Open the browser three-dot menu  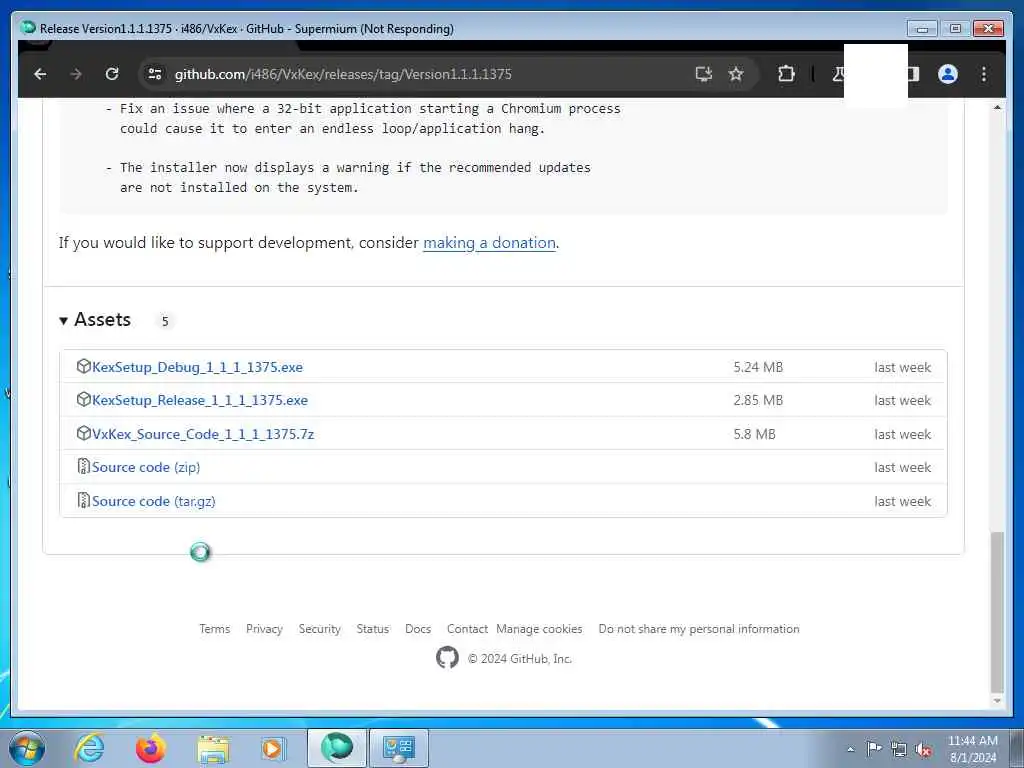(984, 74)
